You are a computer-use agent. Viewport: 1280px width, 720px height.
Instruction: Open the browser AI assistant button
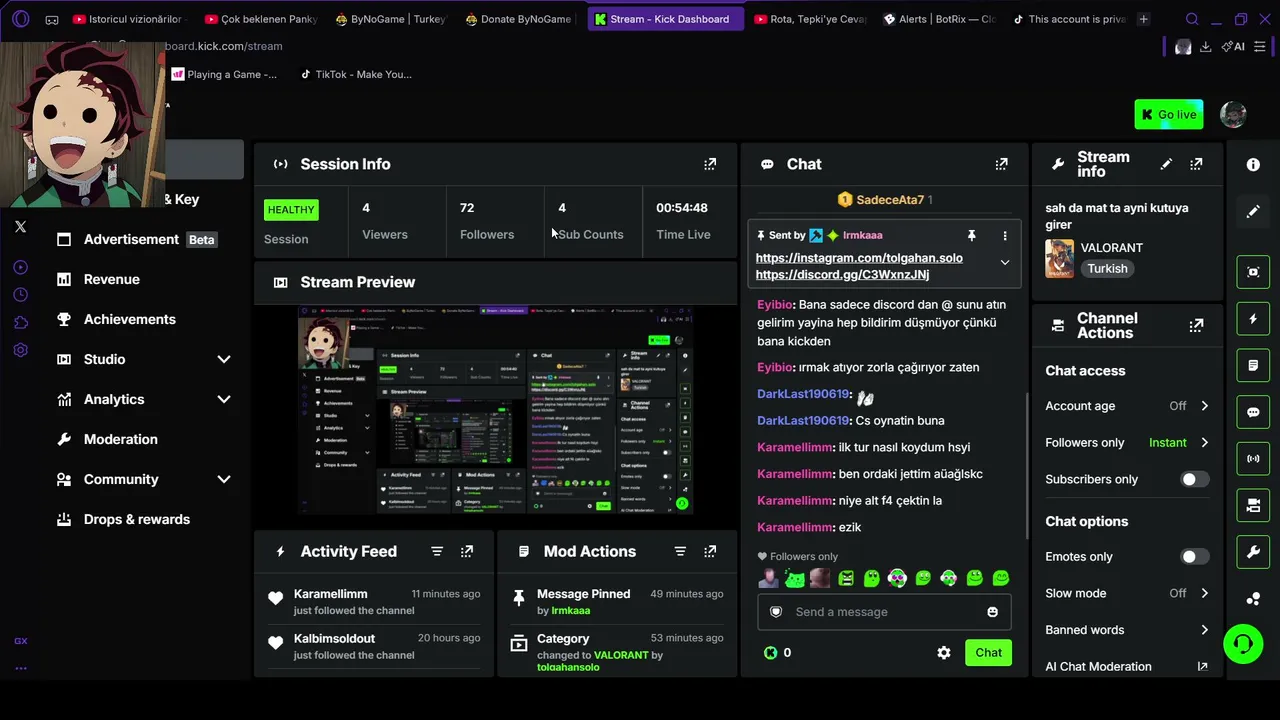[1233, 47]
